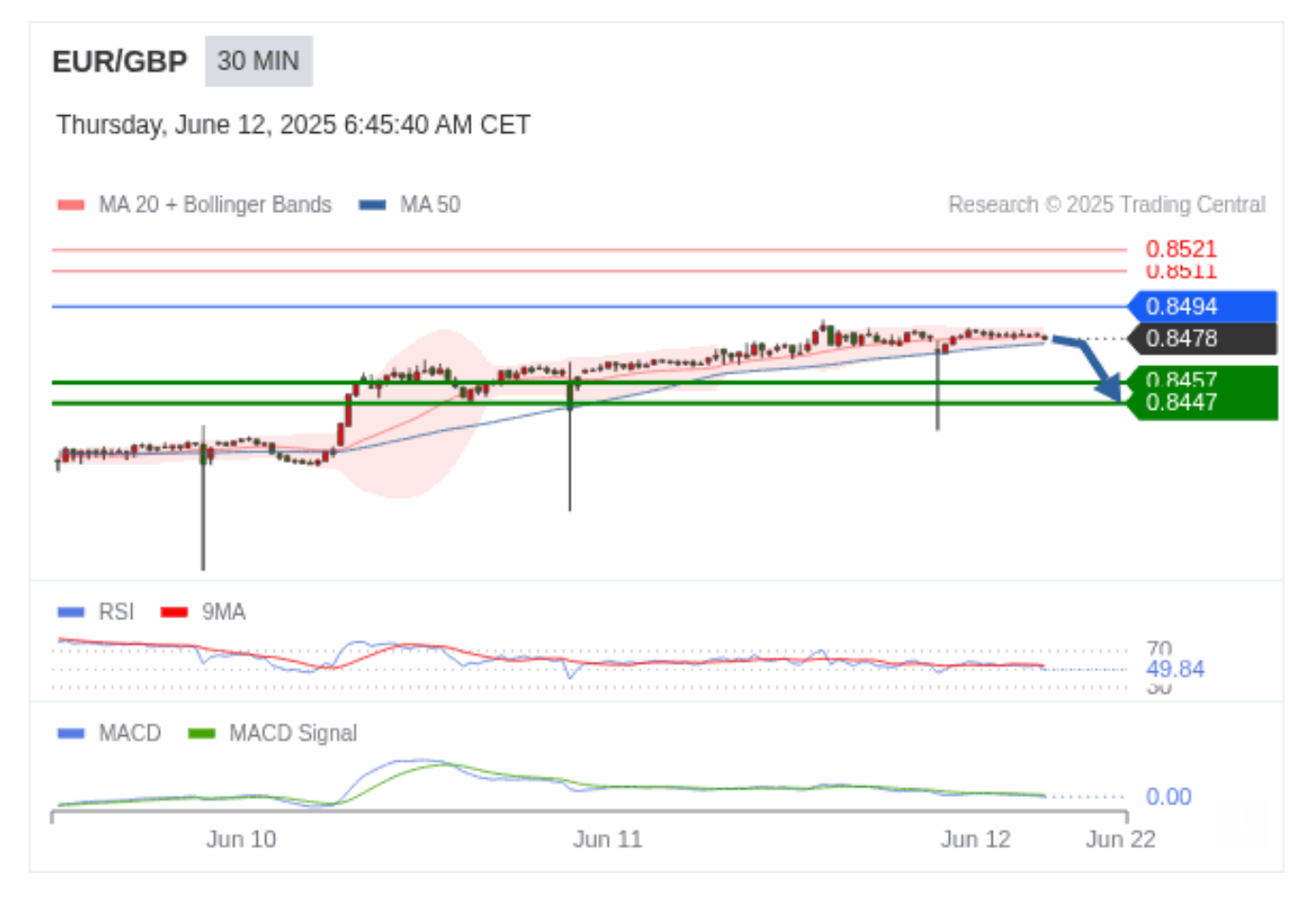Click the red MA 20 legend swatch

[x=71, y=204]
